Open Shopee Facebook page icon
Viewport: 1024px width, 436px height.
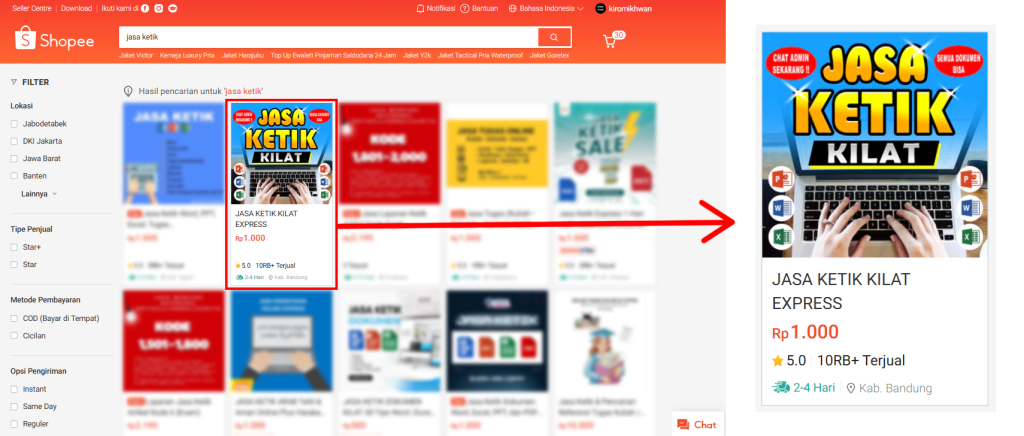[x=145, y=8]
